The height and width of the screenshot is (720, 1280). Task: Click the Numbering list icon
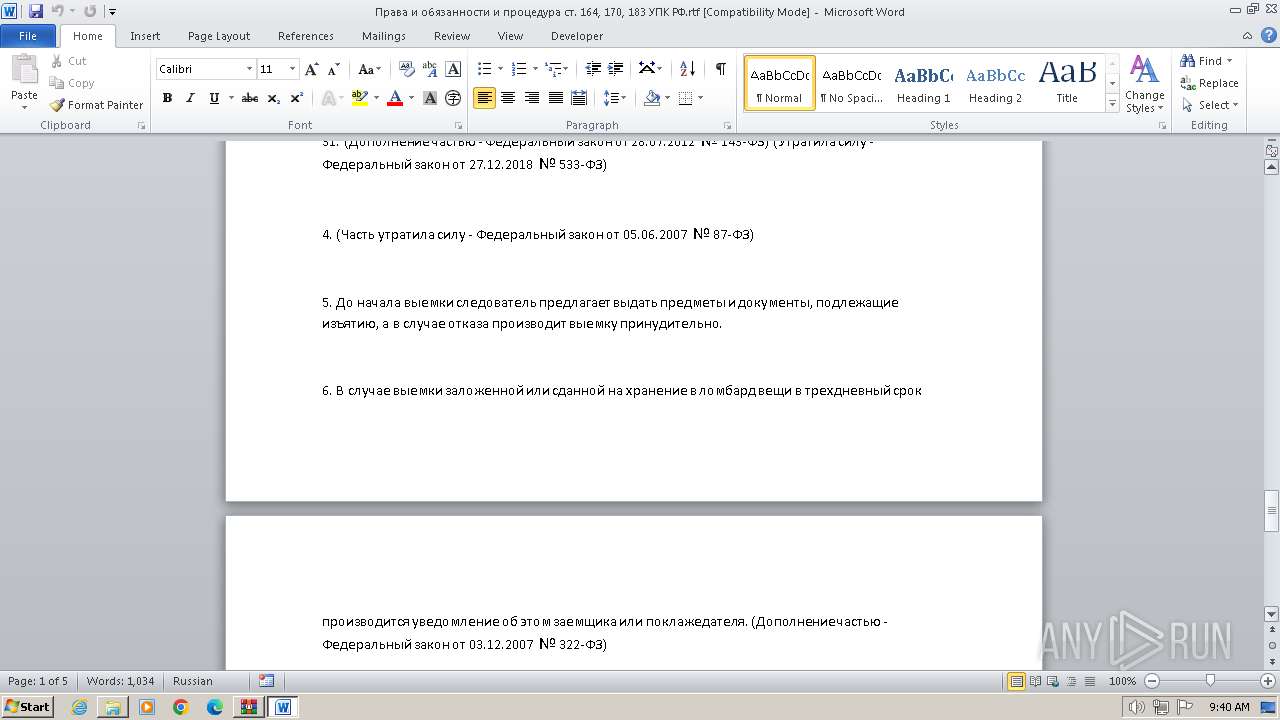click(x=519, y=69)
